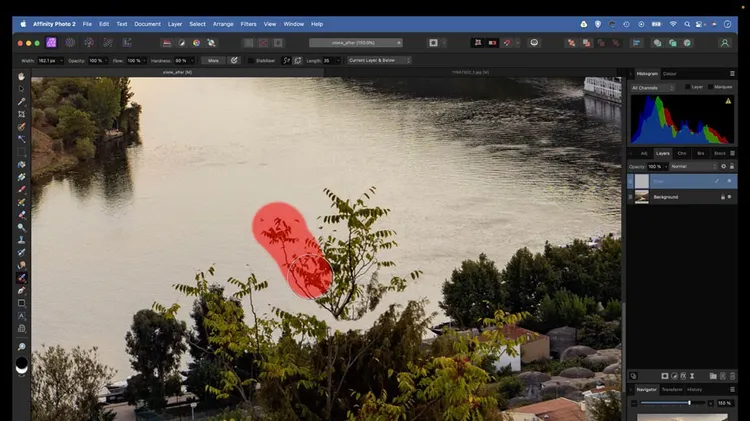Apply Auto Colours from the toolbar
750x421 pixels.
196,43
